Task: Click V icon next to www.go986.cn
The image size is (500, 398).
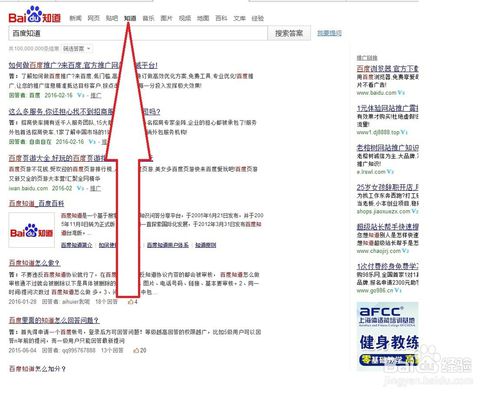Action: click(x=398, y=291)
